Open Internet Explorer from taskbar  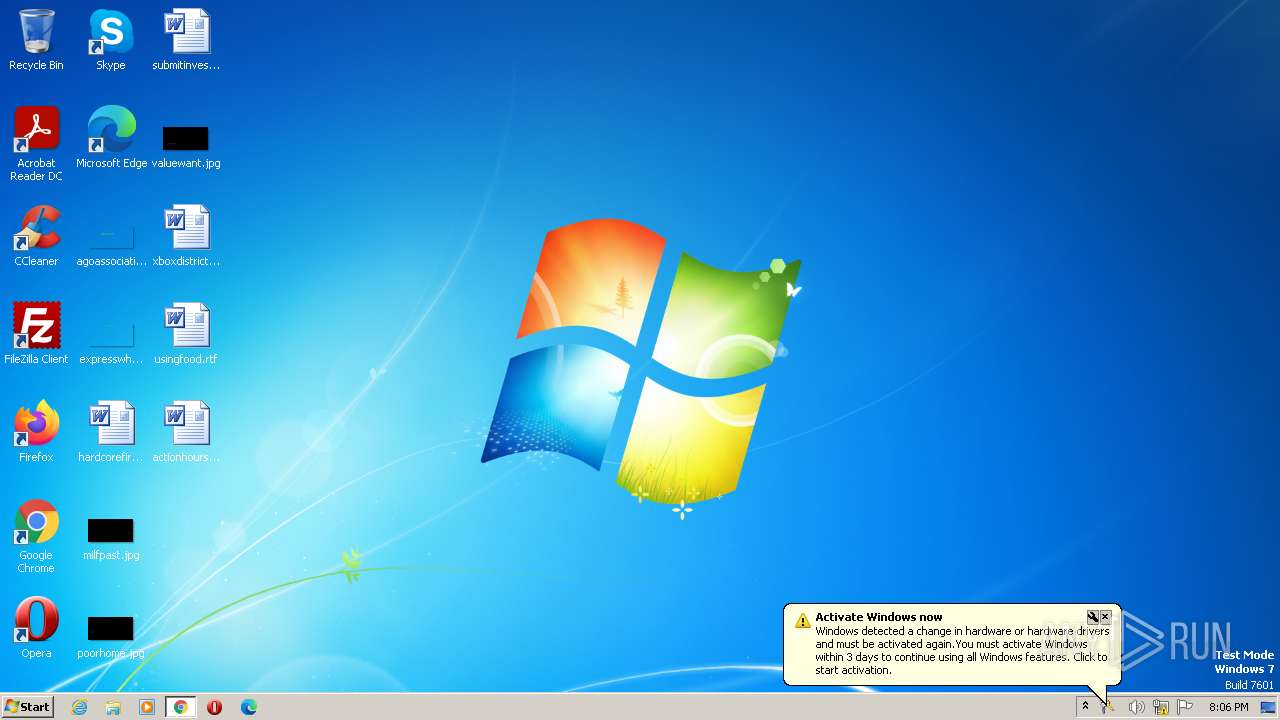coord(79,707)
